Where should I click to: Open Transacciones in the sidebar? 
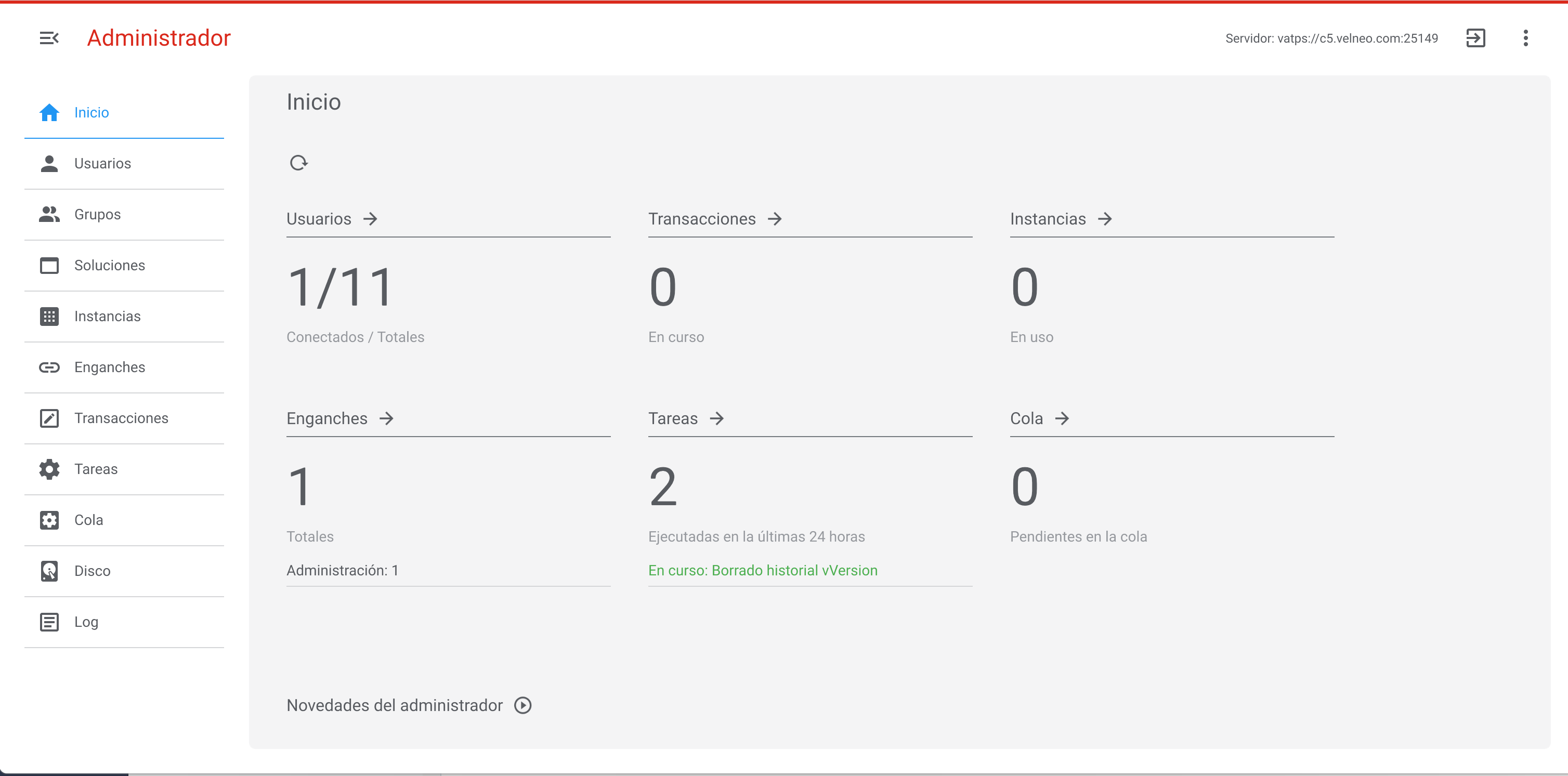coord(124,418)
